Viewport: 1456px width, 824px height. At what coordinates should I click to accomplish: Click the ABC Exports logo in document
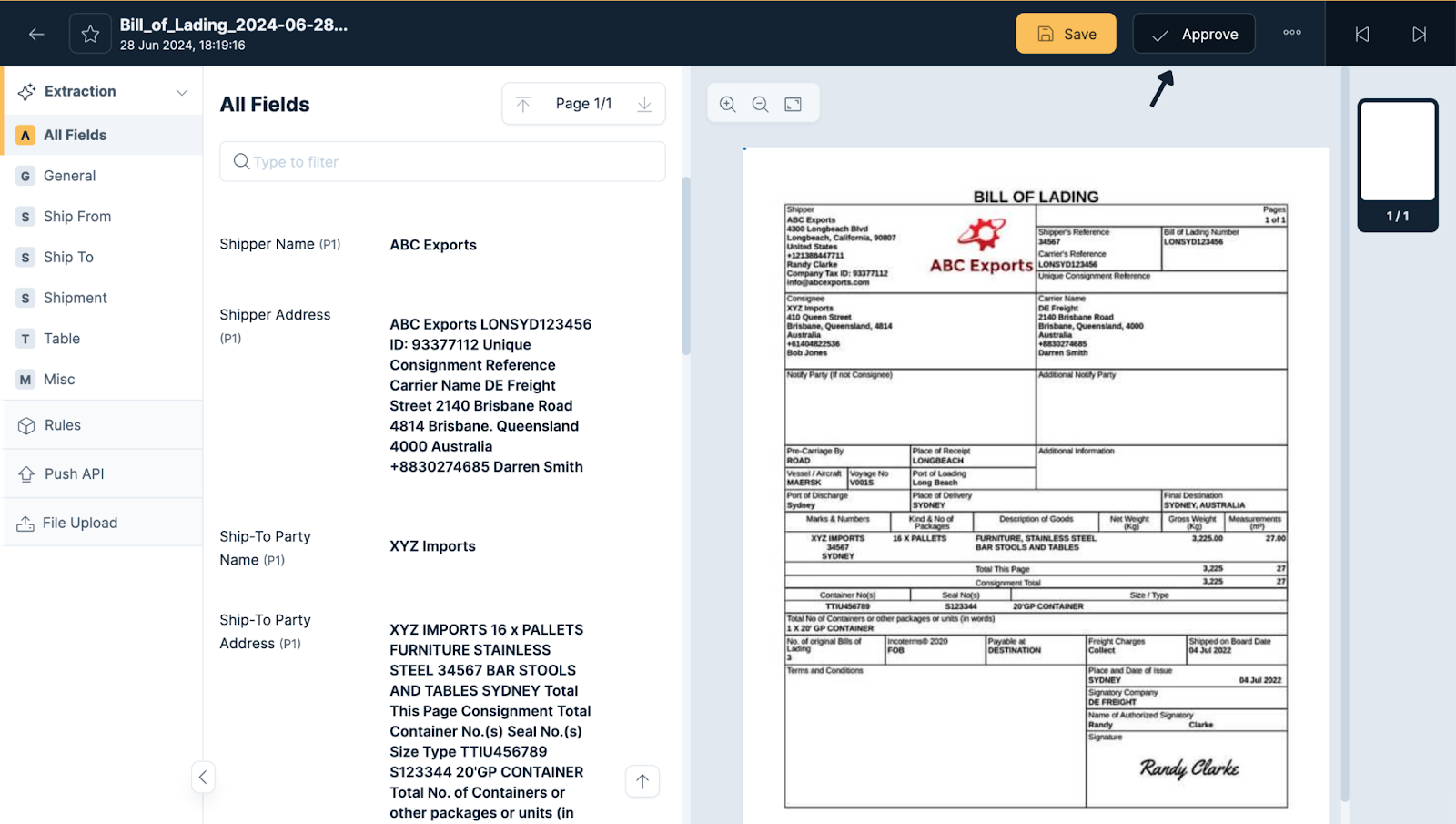click(x=981, y=246)
